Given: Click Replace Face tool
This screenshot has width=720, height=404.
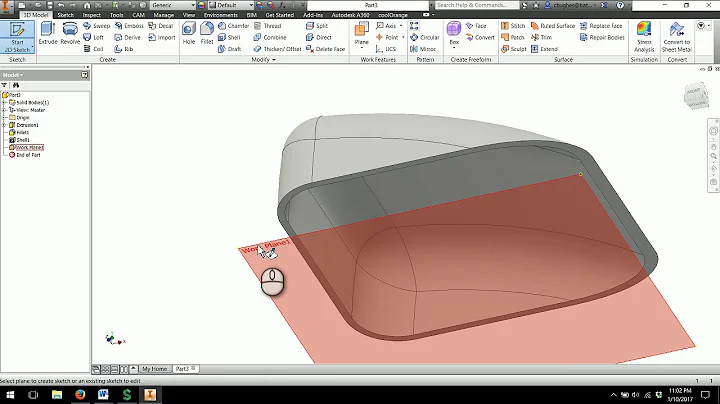Looking at the screenshot, I should [x=601, y=26].
